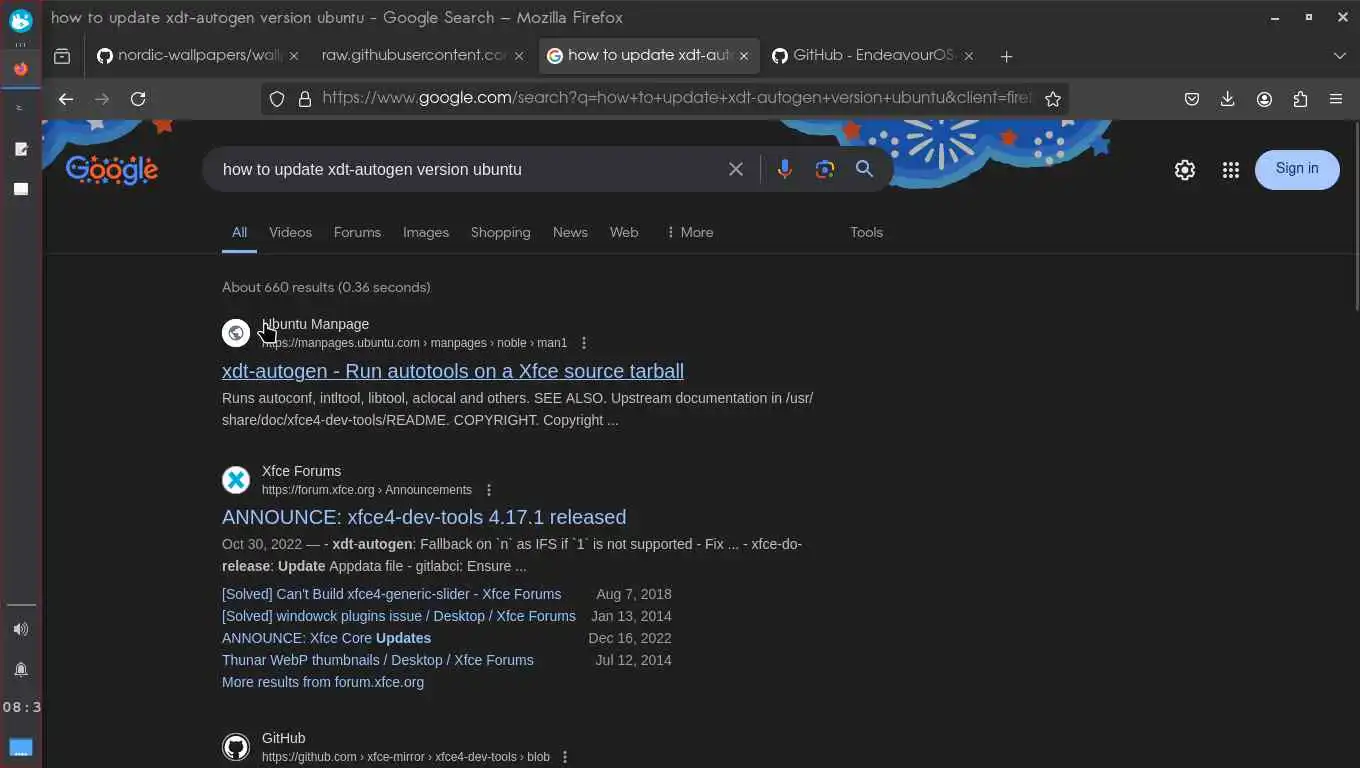
Task: Open the Extensions puzzle icon
Action: tap(1300, 99)
